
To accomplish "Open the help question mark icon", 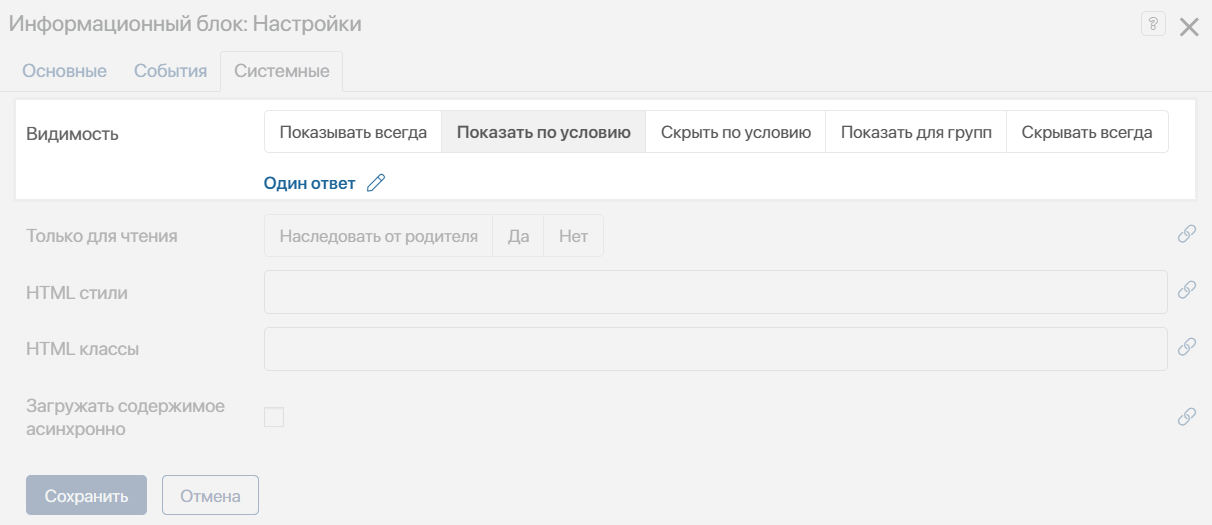I will 1153,25.
